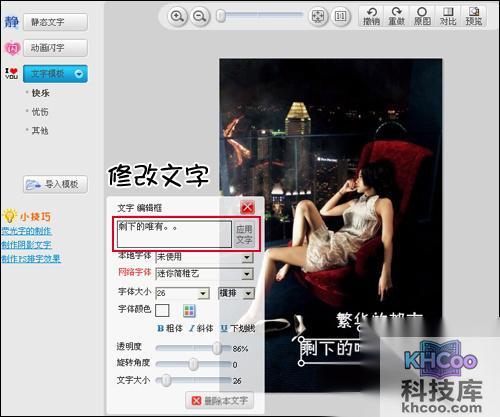Click the 预览 preview button
This screenshot has height=417, width=500.
point(474,16)
